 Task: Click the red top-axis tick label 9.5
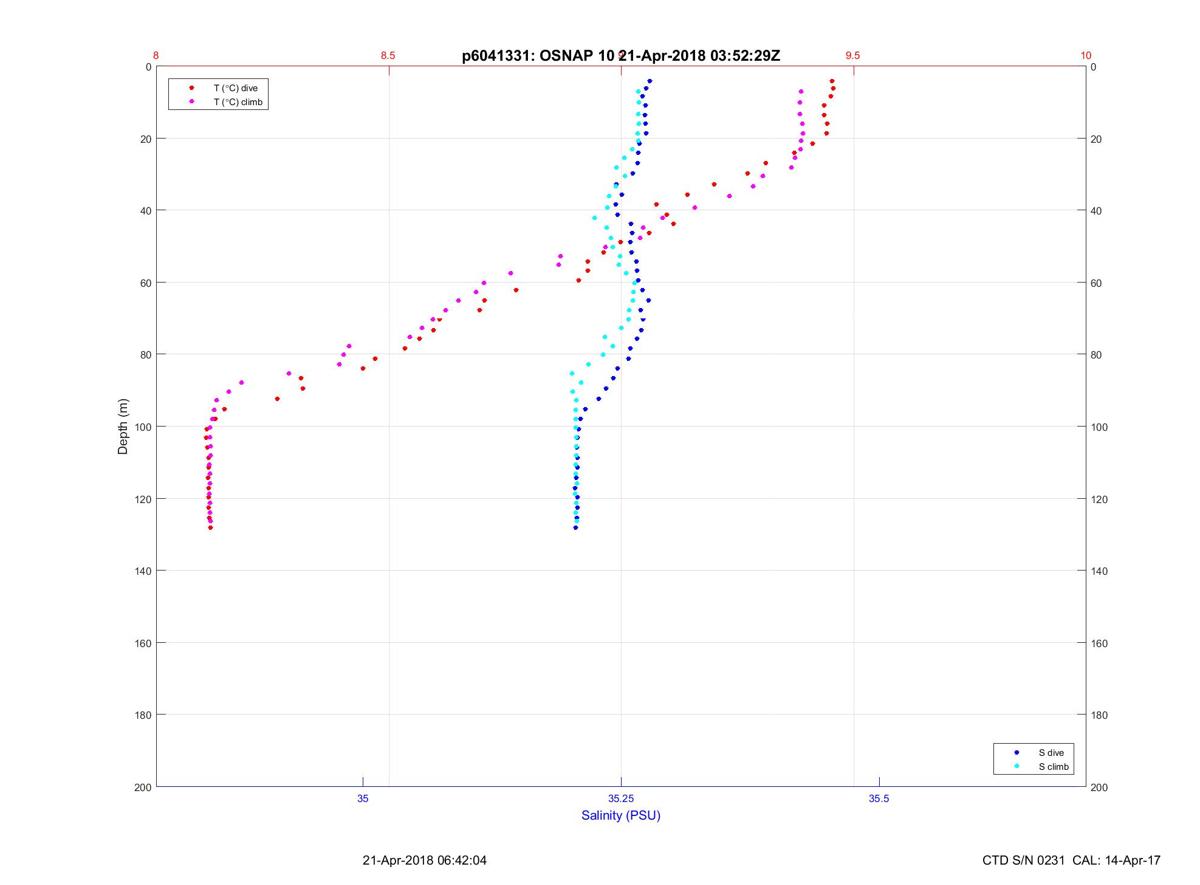[853, 55]
